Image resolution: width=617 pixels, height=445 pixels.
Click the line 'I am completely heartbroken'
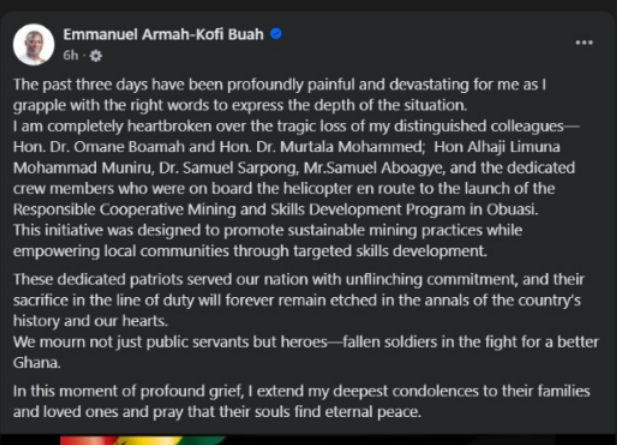pyautogui.click(x=296, y=126)
